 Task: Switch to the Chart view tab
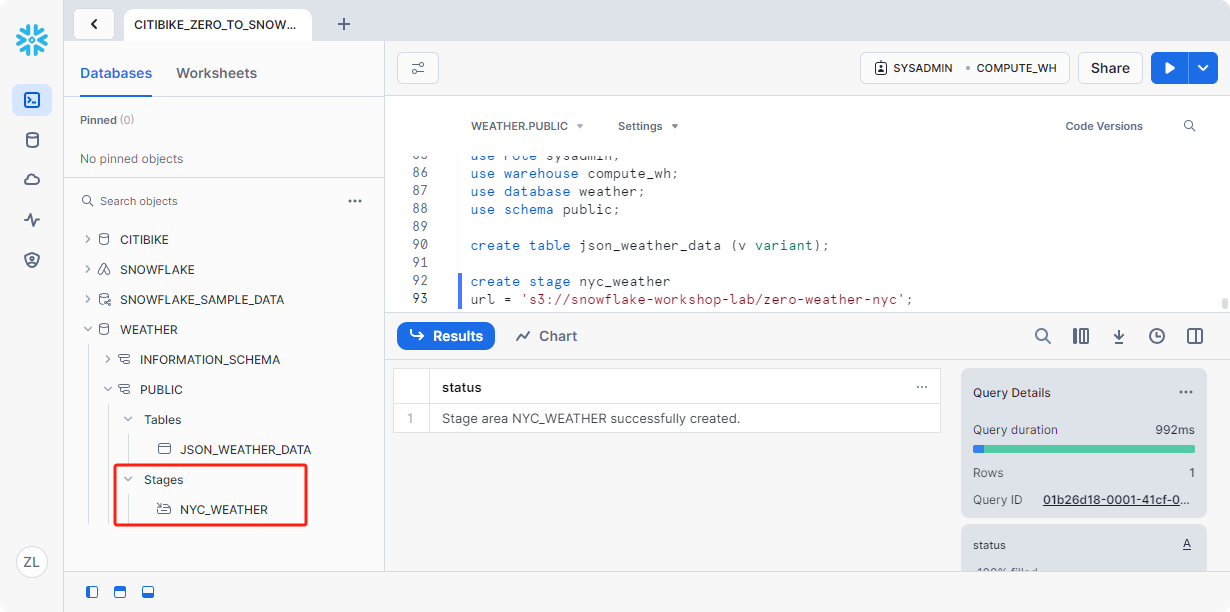pos(546,336)
